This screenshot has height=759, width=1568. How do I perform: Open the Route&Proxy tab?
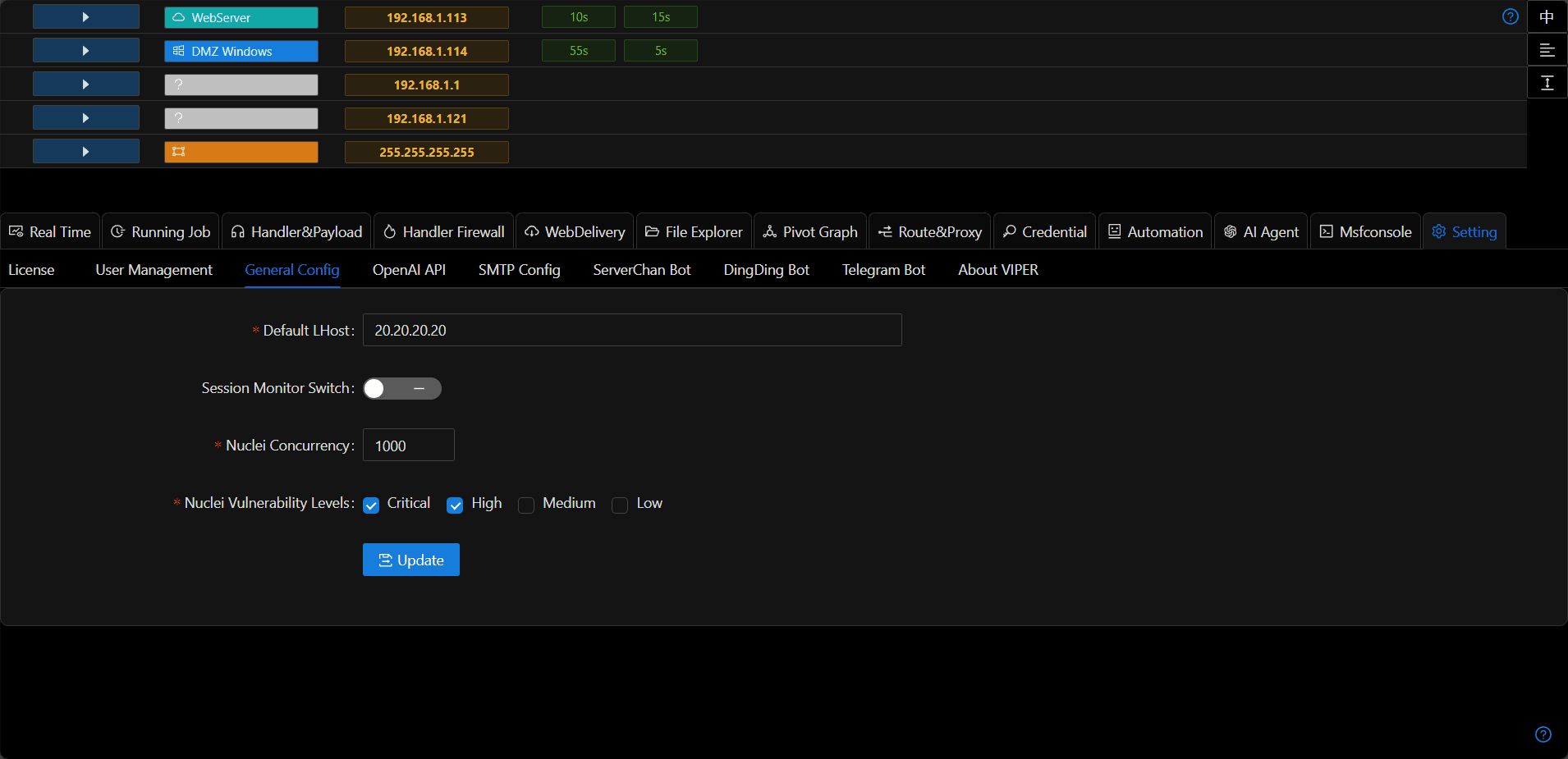[930, 232]
